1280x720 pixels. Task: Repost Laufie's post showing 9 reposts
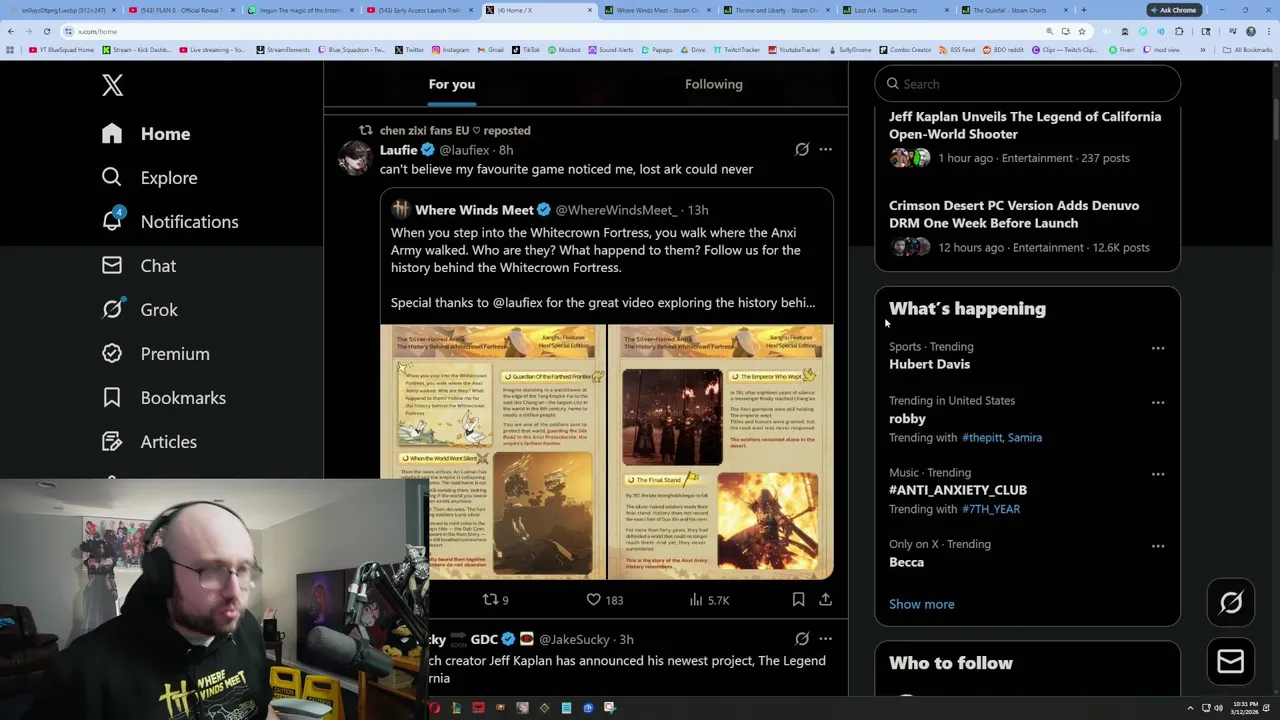tap(495, 600)
